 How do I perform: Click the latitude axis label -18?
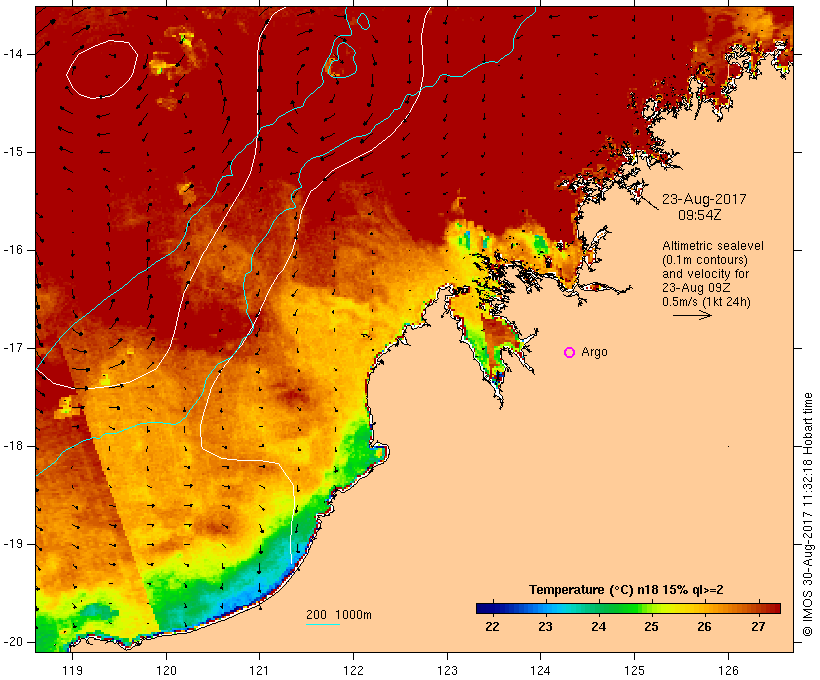point(13,446)
